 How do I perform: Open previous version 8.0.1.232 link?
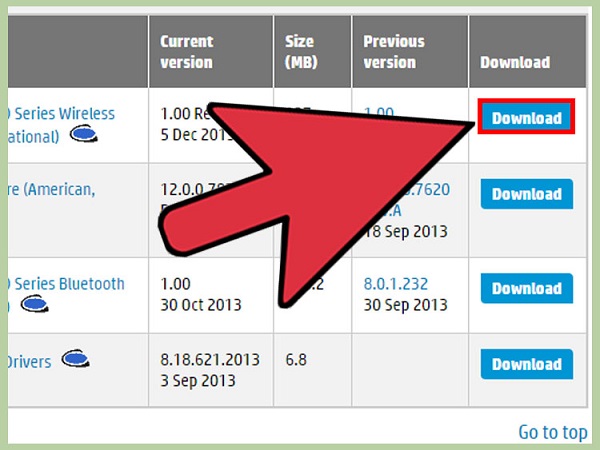point(395,283)
